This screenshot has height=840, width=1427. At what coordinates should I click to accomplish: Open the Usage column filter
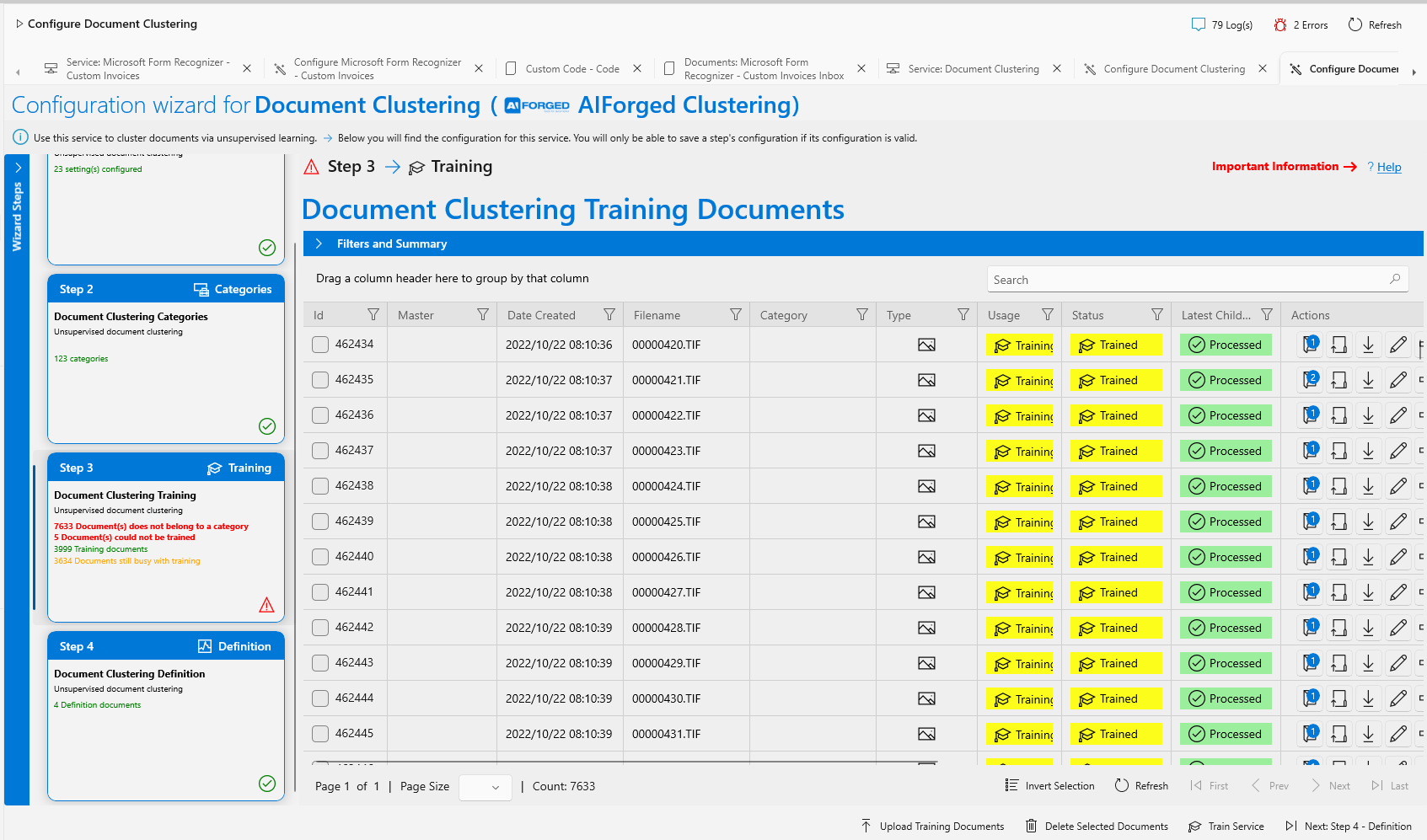click(x=1048, y=314)
